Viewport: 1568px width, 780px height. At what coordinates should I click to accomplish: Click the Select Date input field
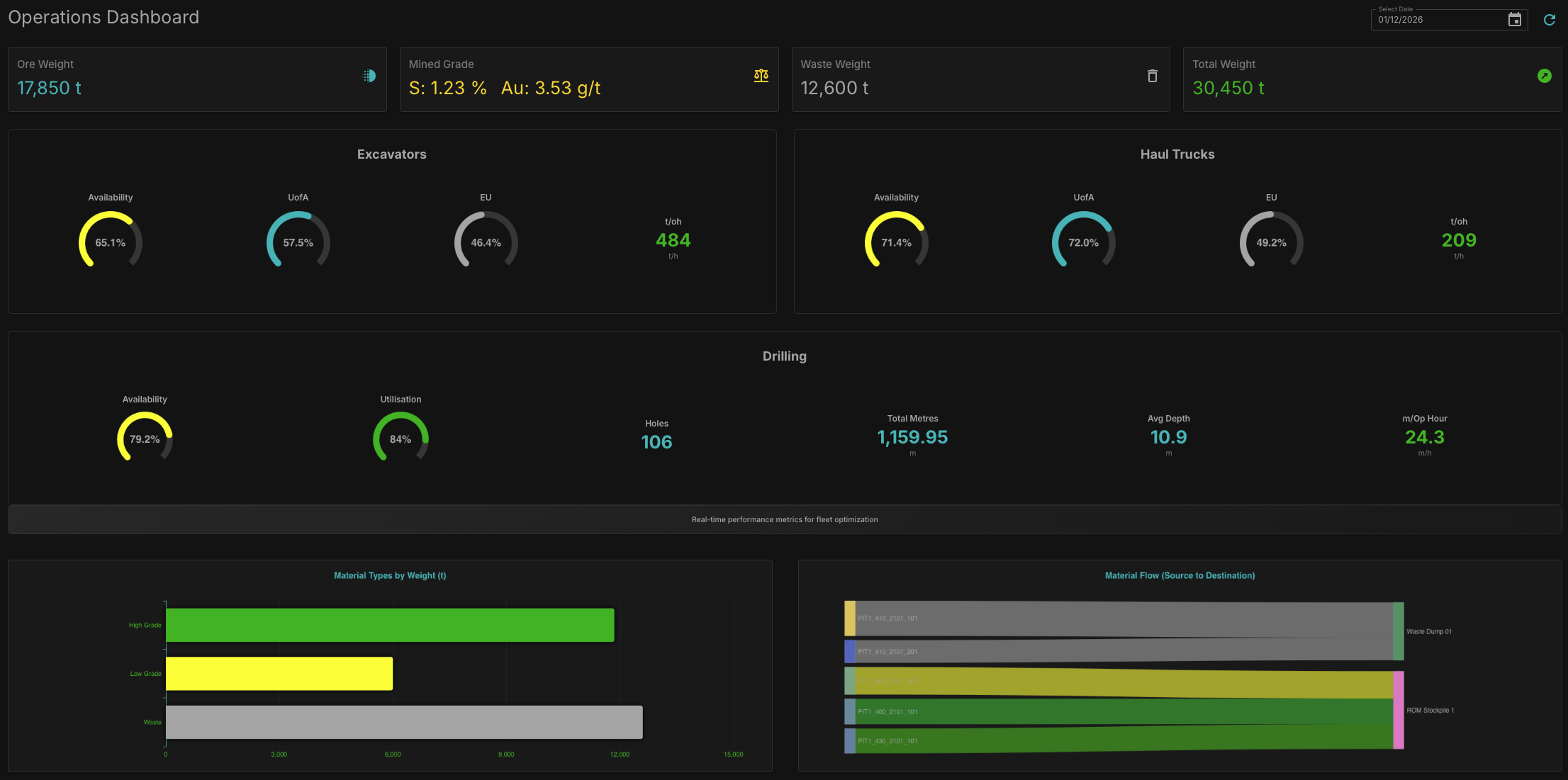click(x=1450, y=20)
